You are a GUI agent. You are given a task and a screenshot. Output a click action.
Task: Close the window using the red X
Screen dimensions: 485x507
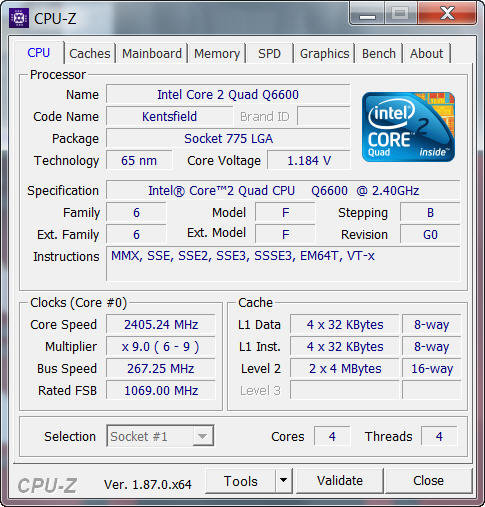tap(447, 14)
